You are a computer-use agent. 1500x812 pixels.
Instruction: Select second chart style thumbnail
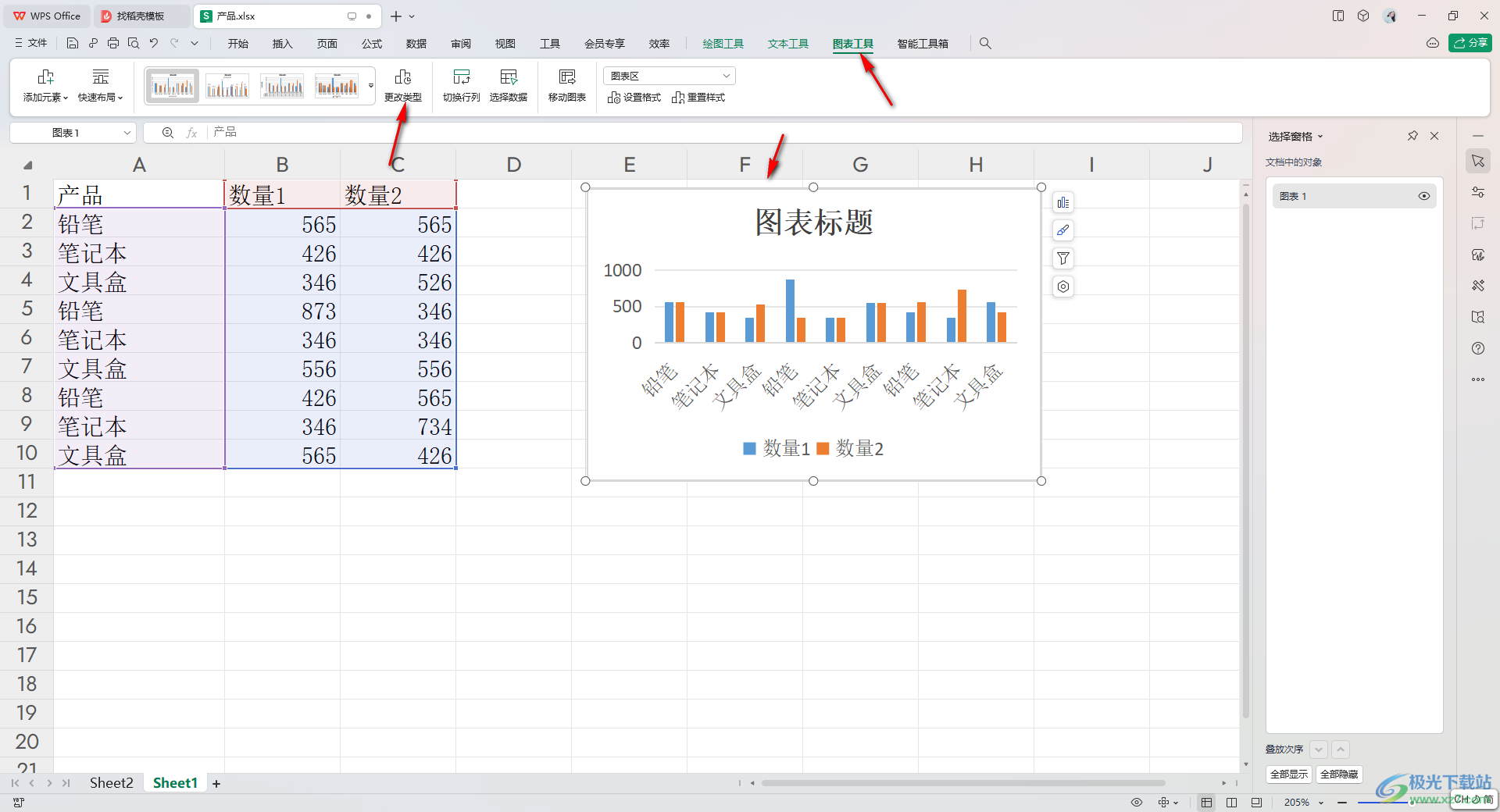click(x=227, y=86)
